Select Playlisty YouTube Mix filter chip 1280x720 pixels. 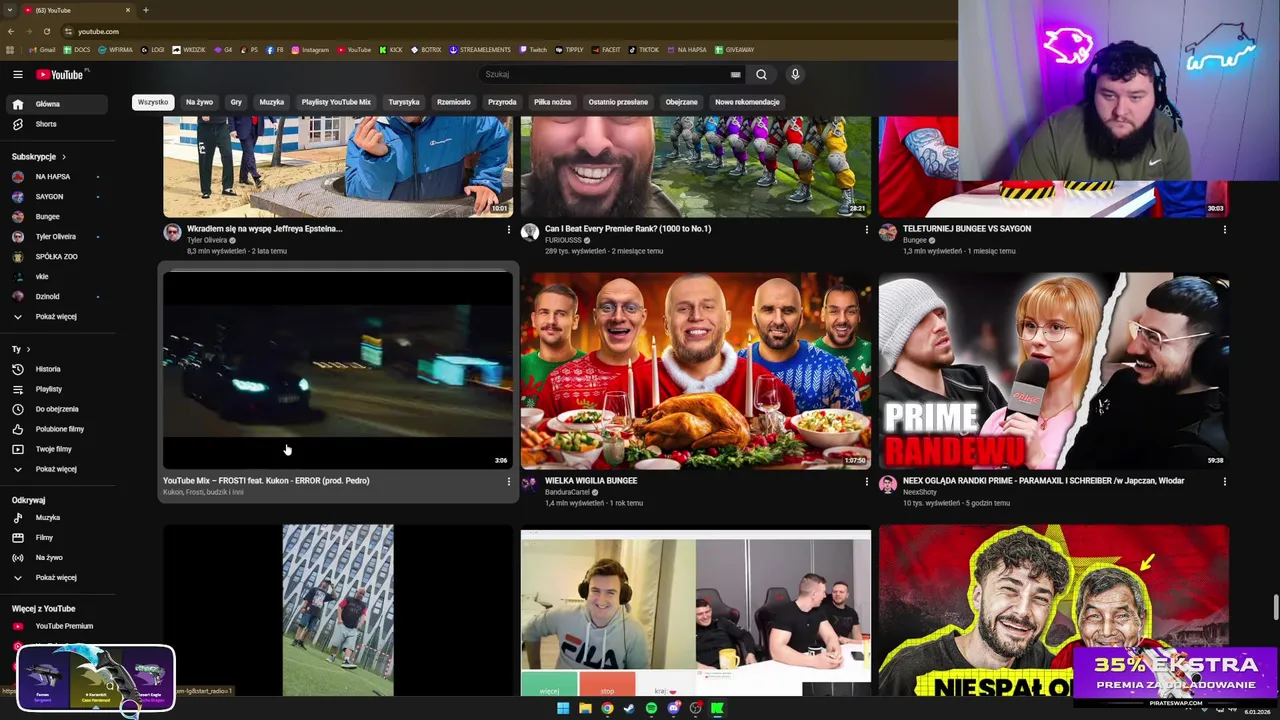(x=336, y=102)
